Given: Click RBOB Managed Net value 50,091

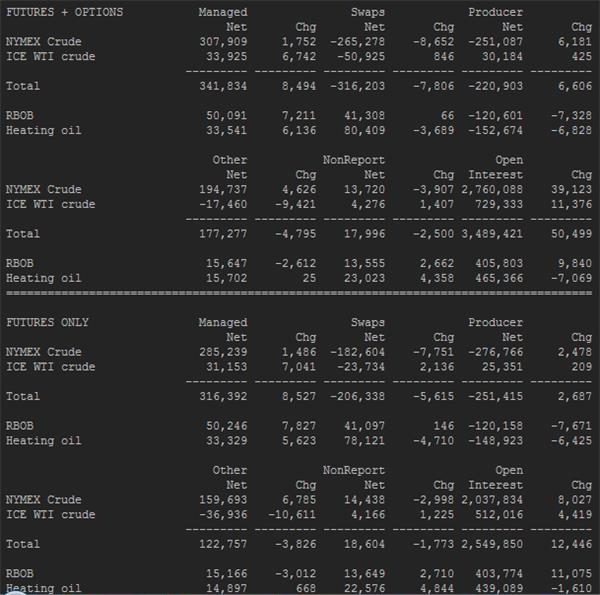Looking at the screenshot, I should point(227,116).
